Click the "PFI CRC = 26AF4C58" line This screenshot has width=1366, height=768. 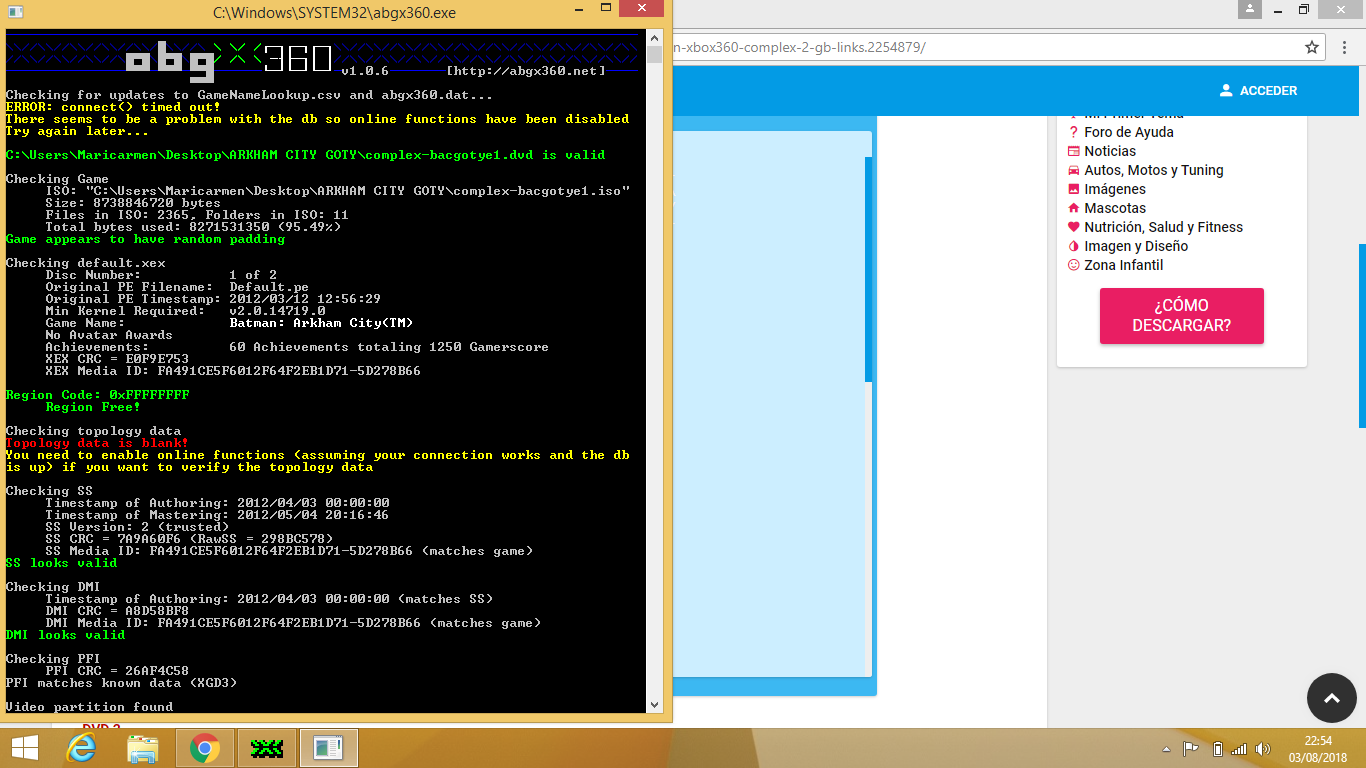(117, 671)
